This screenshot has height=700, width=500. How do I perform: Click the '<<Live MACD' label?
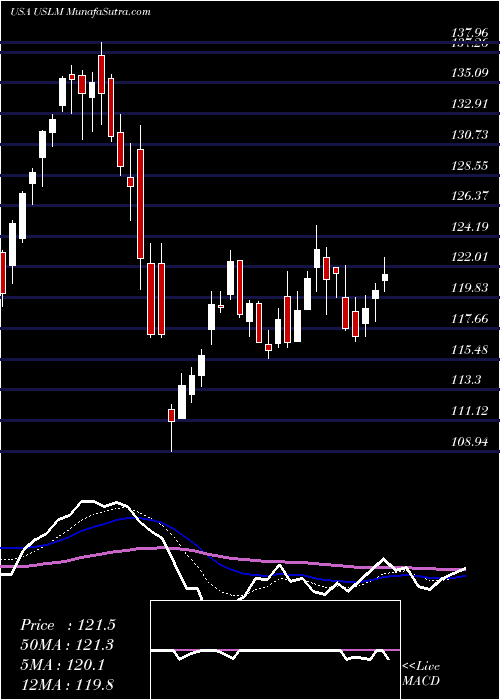pyautogui.click(x=421, y=674)
